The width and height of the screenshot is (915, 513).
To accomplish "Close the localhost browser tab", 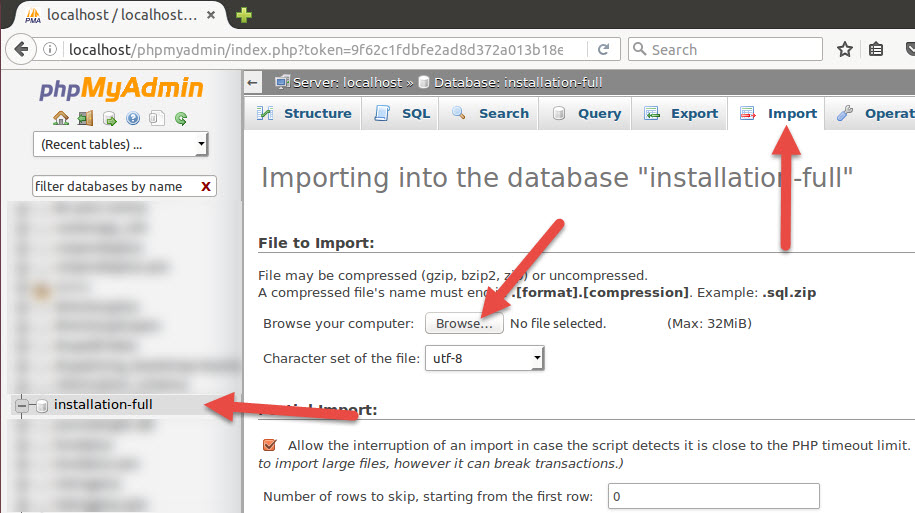I will click(211, 15).
